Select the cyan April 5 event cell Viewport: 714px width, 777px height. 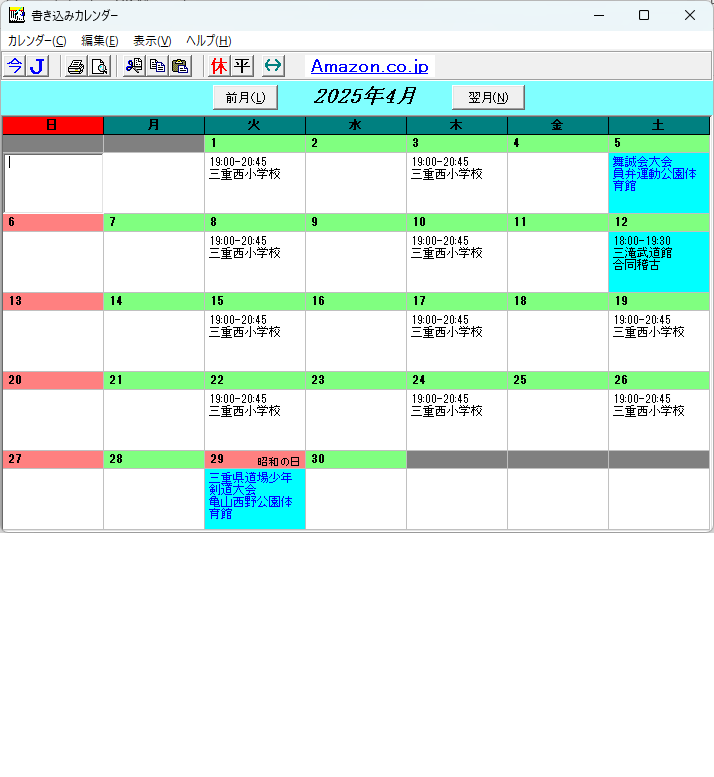click(x=658, y=182)
